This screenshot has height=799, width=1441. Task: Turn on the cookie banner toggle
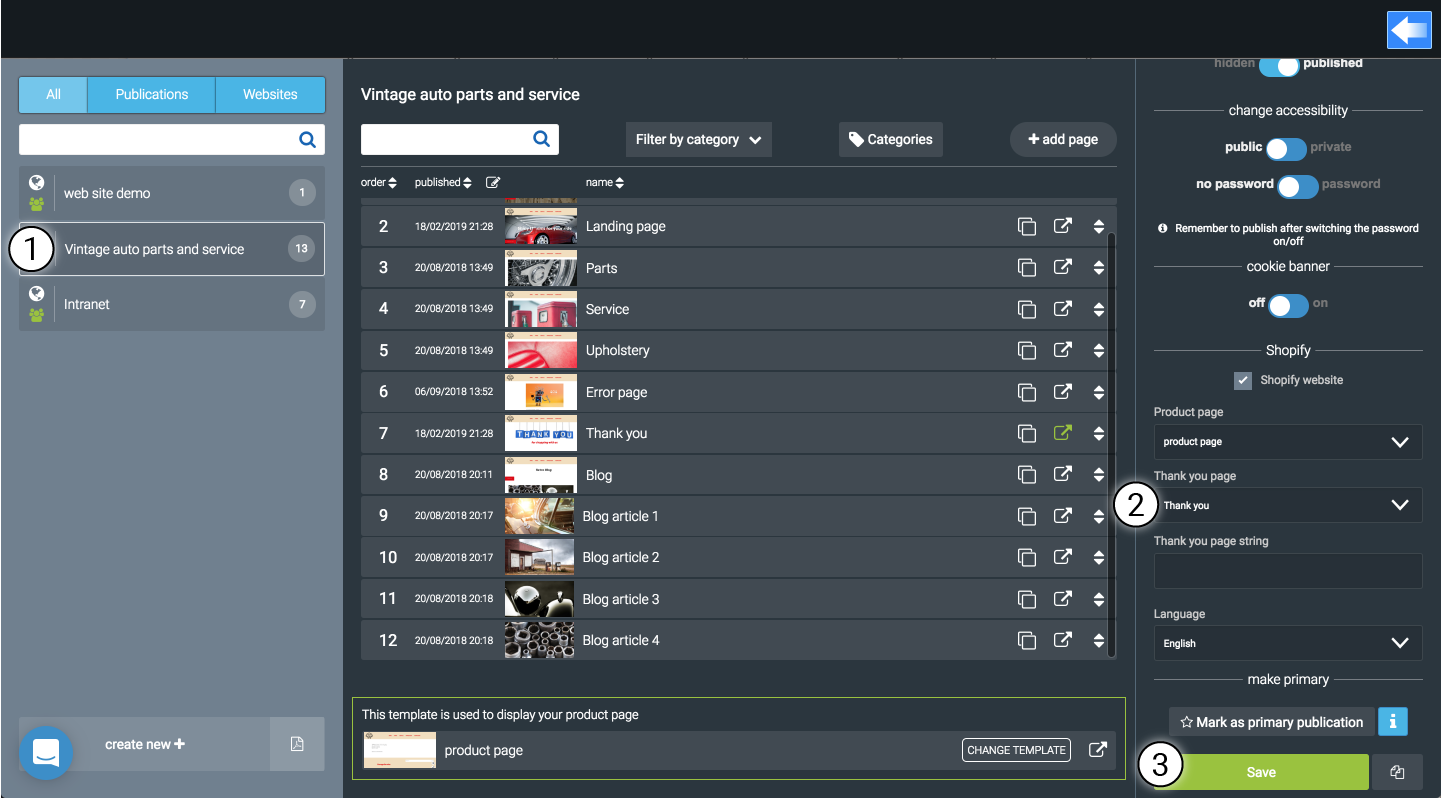(1288, 305)
